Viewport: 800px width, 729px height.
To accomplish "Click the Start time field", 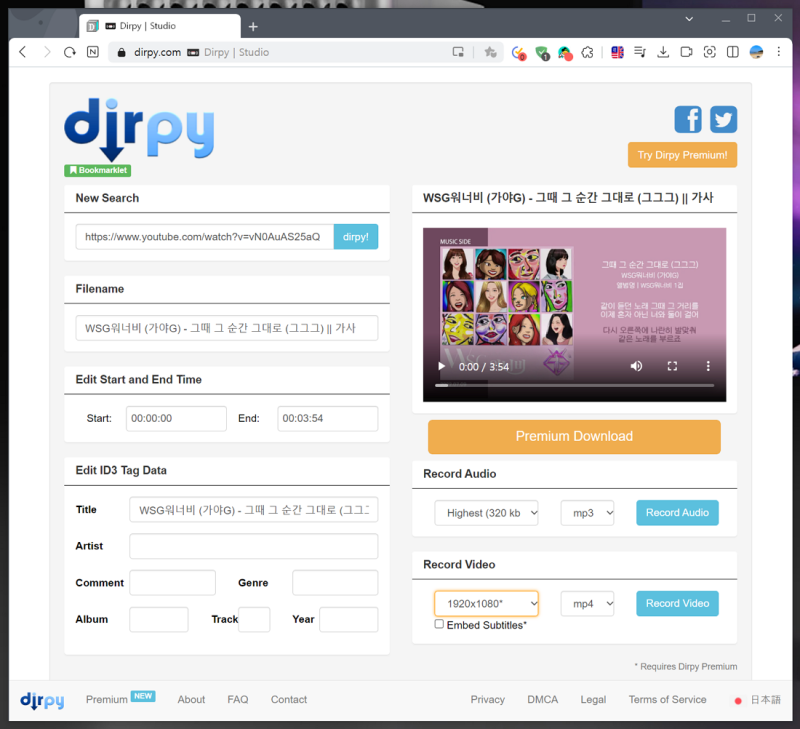I will click(x=176, y=418).
